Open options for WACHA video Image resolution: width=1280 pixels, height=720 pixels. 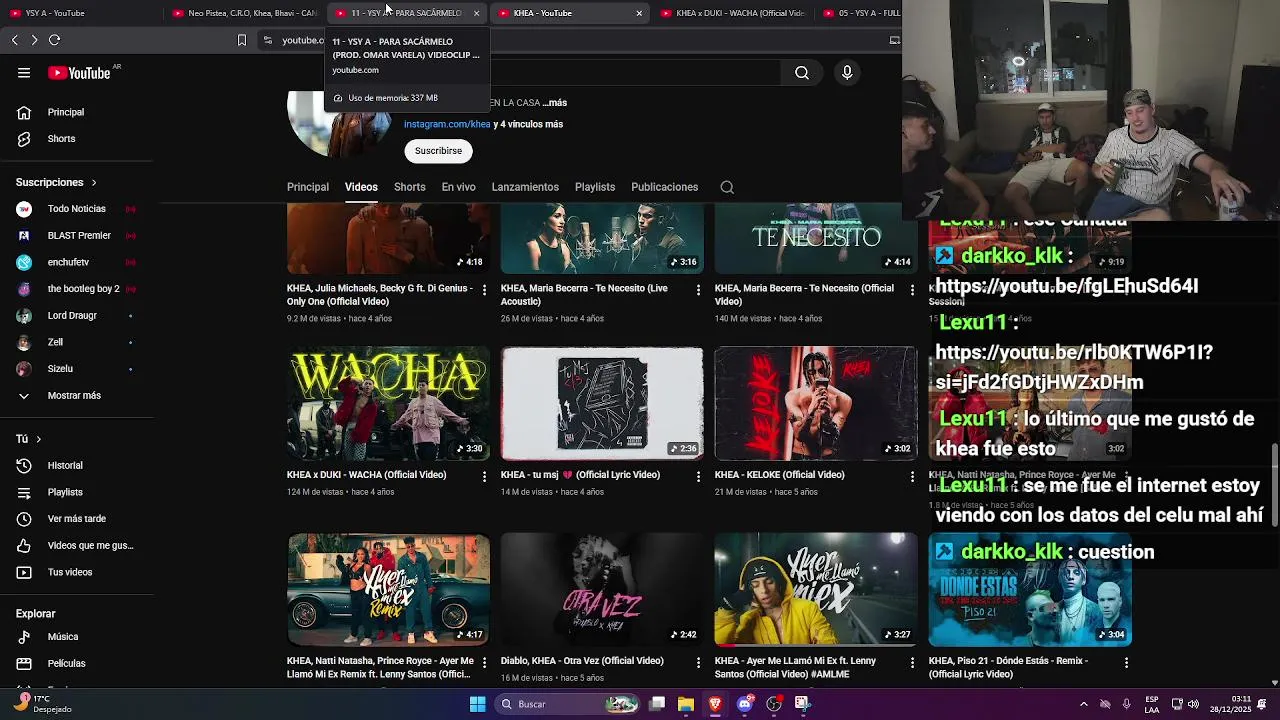(485, 476)
